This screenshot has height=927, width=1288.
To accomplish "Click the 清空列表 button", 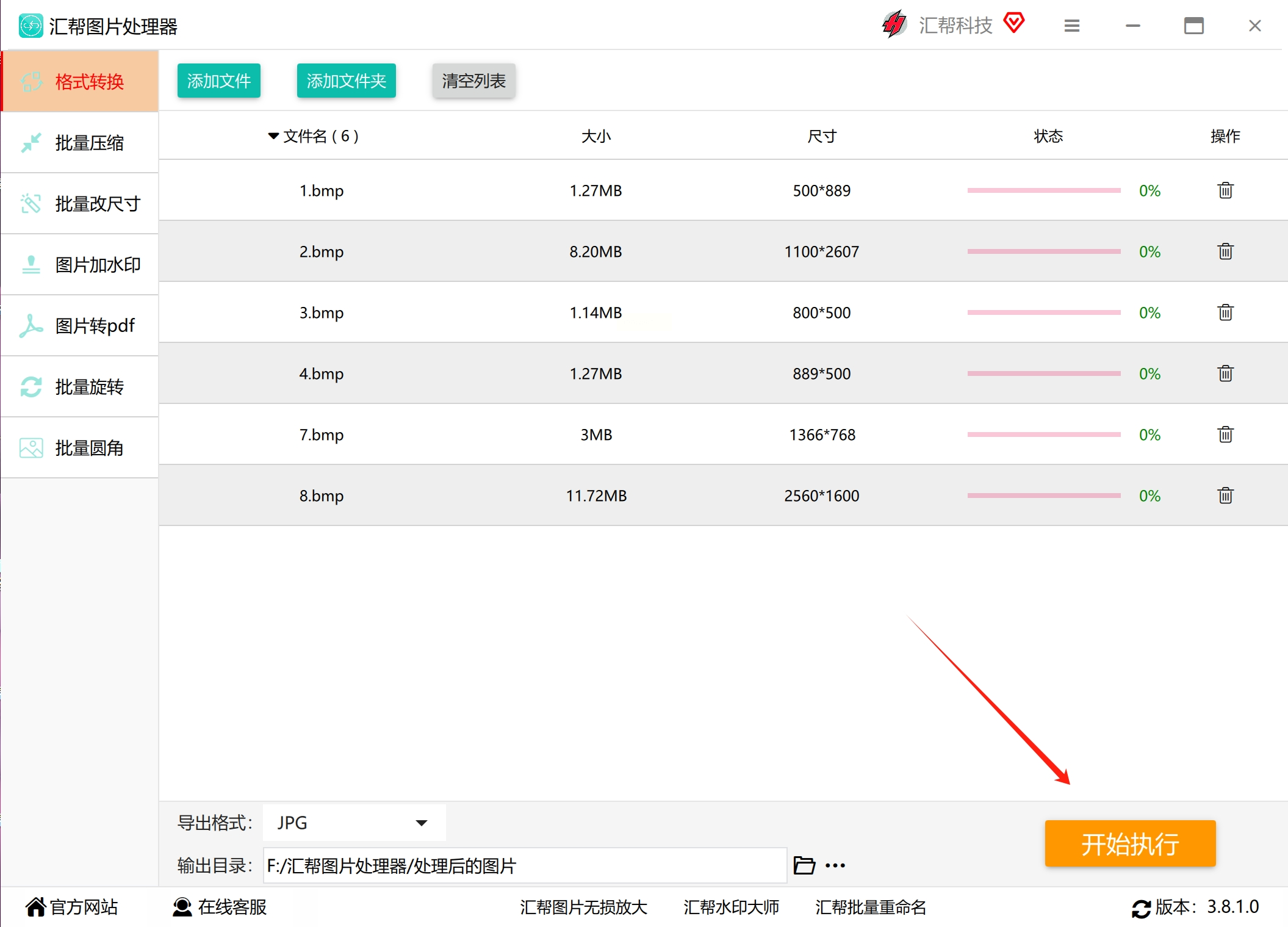I will click(x=473, y=81).
